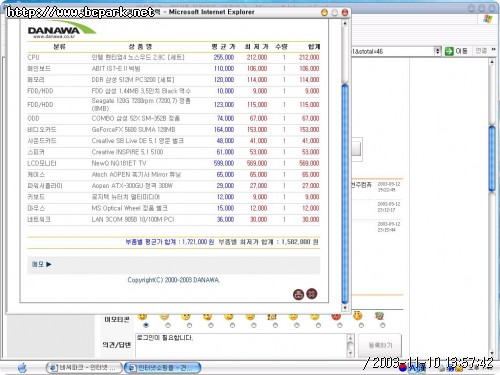This screenshot has height=375, width=500.
Task: Click the DANAWA logo in the popup
Action: 62,30
